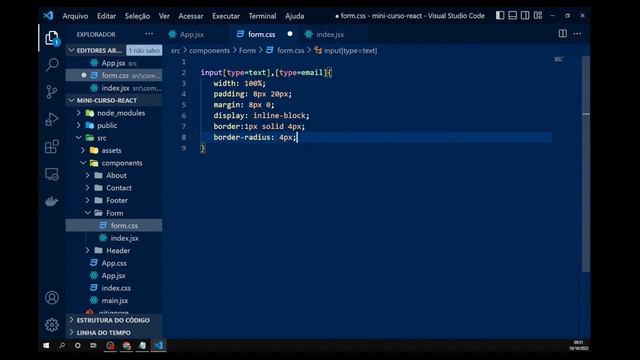Expand the Footer folder

click(114, 200)
